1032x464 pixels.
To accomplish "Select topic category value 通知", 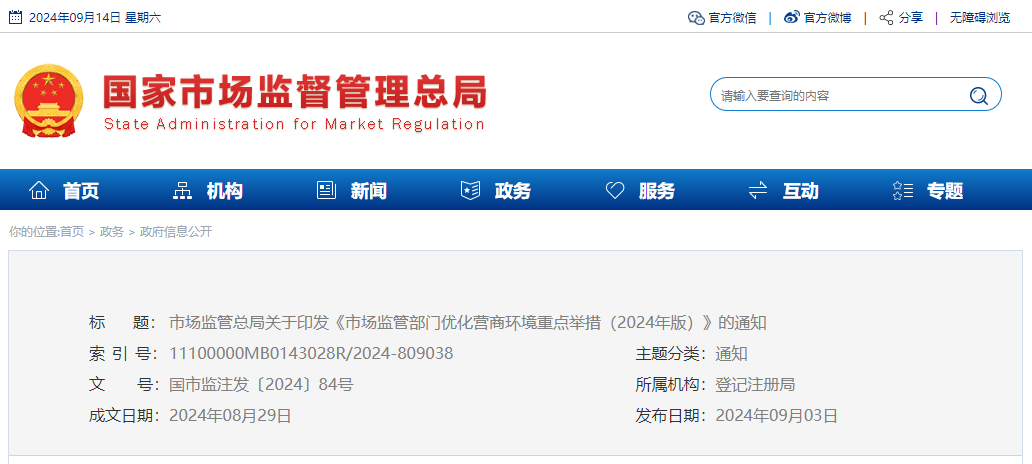I will [x=731, y=353].
